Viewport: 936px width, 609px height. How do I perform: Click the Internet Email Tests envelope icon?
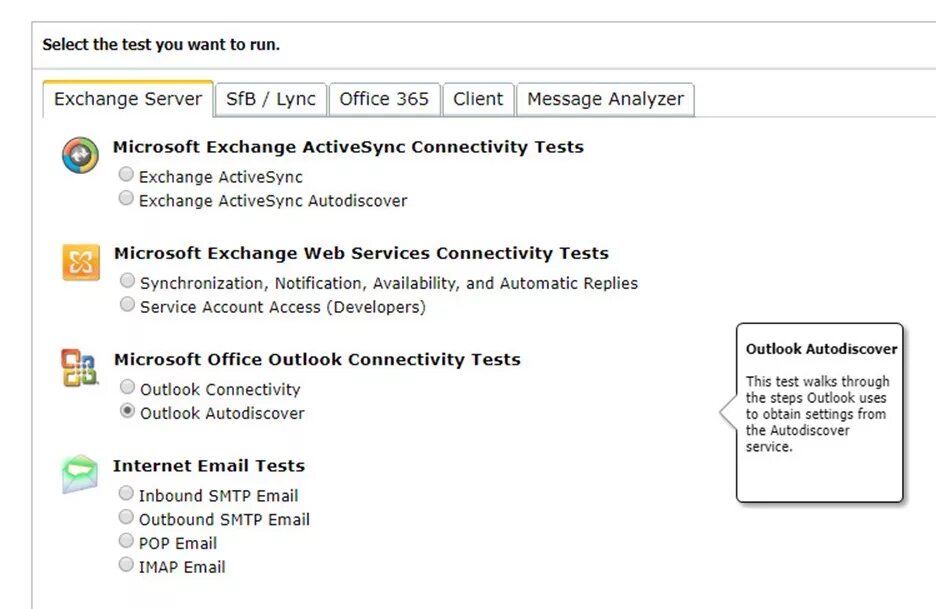pyautogui.click(x=80, y=474)
